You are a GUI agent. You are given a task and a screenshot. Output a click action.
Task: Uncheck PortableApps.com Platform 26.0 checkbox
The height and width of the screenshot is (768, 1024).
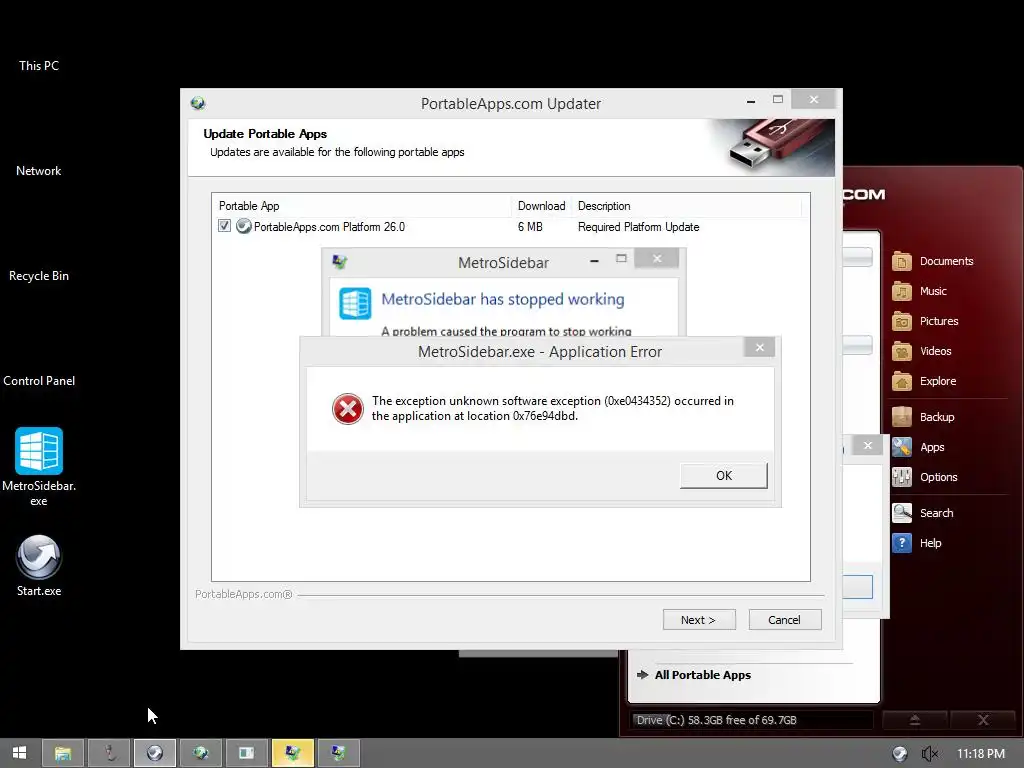[x=224, y=226]
